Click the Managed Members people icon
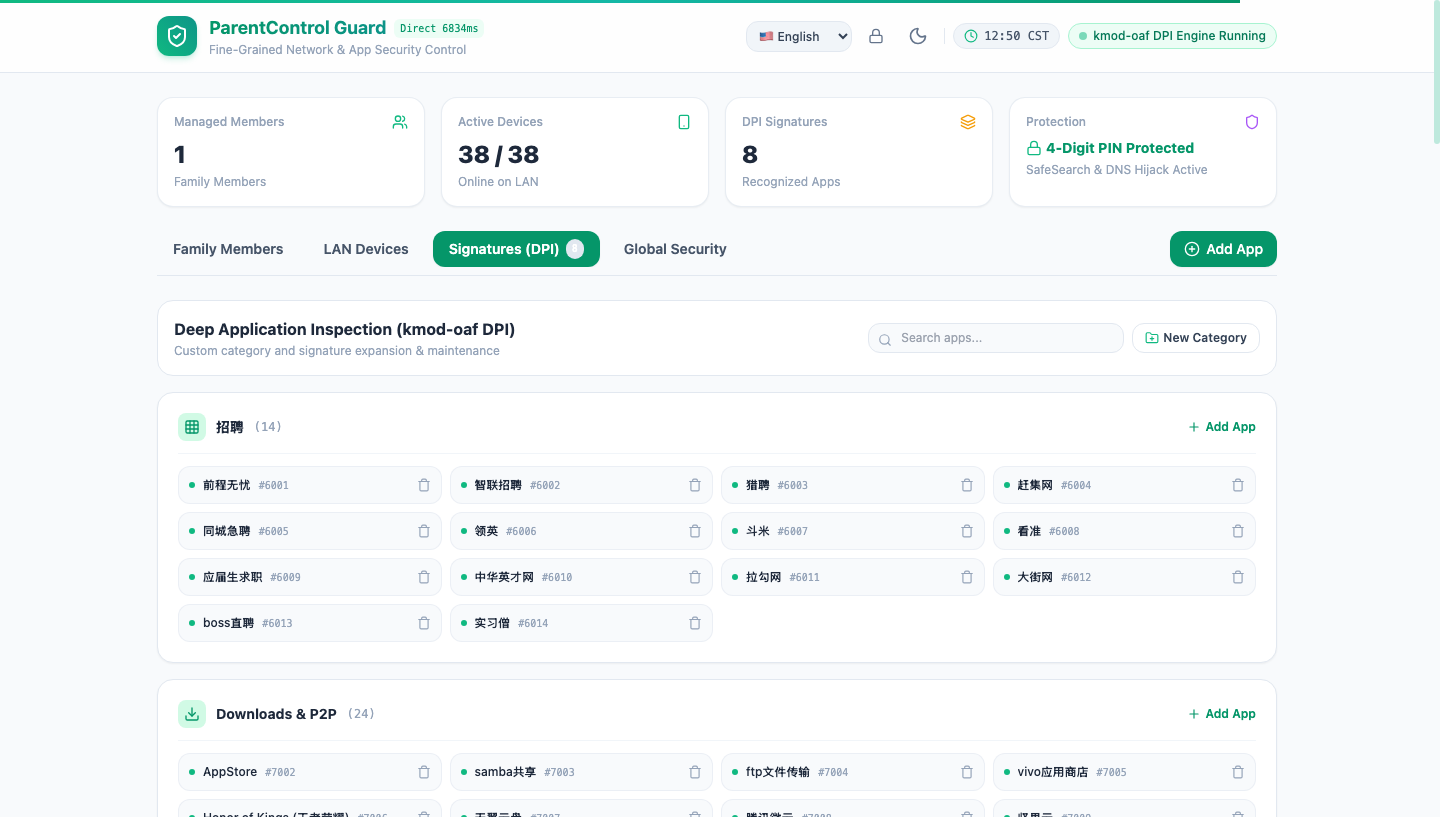The height and width of the screenshot is (817, 1440). point(400,122)
